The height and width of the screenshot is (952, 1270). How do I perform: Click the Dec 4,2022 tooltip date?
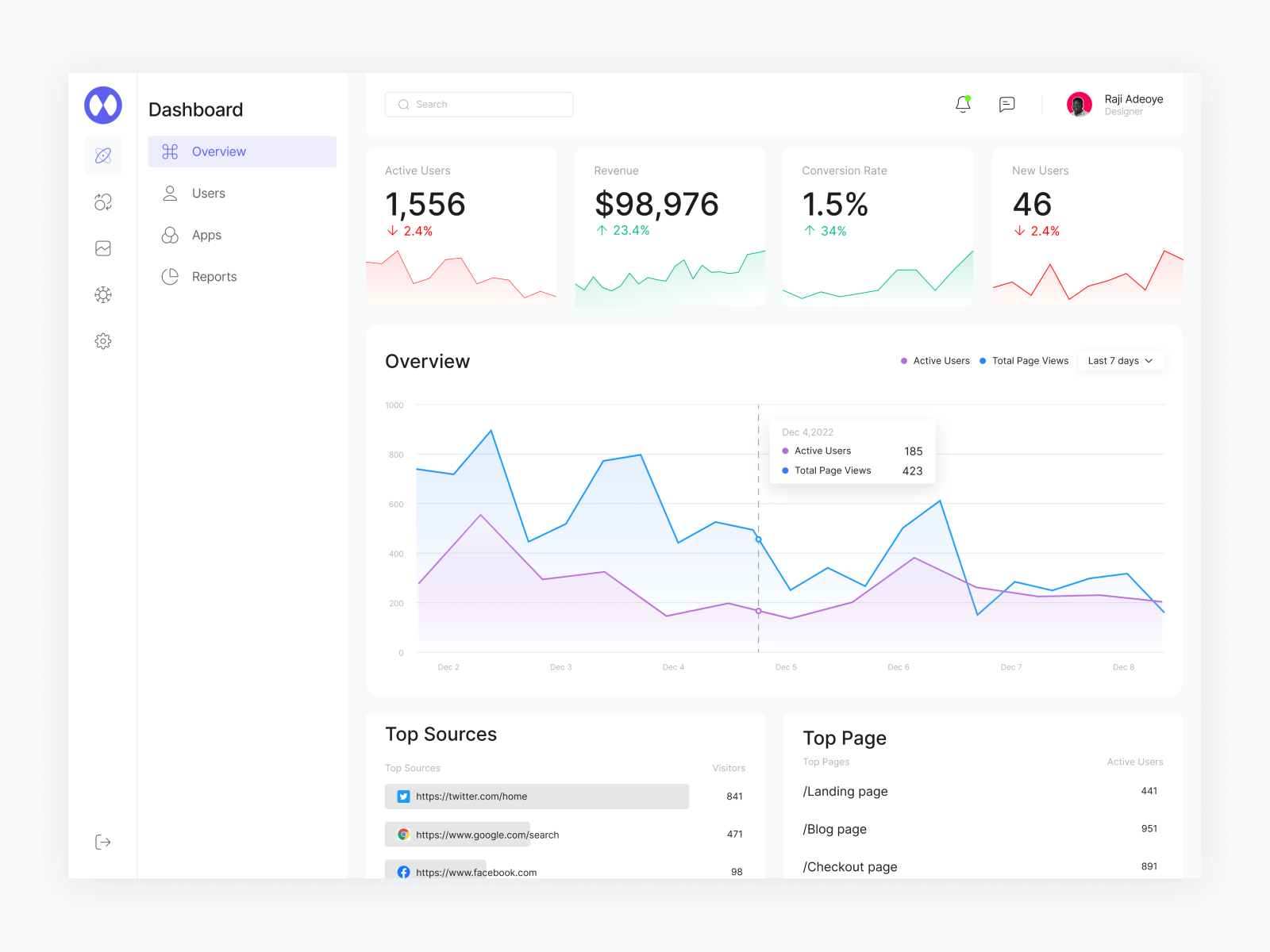[808, 432]
